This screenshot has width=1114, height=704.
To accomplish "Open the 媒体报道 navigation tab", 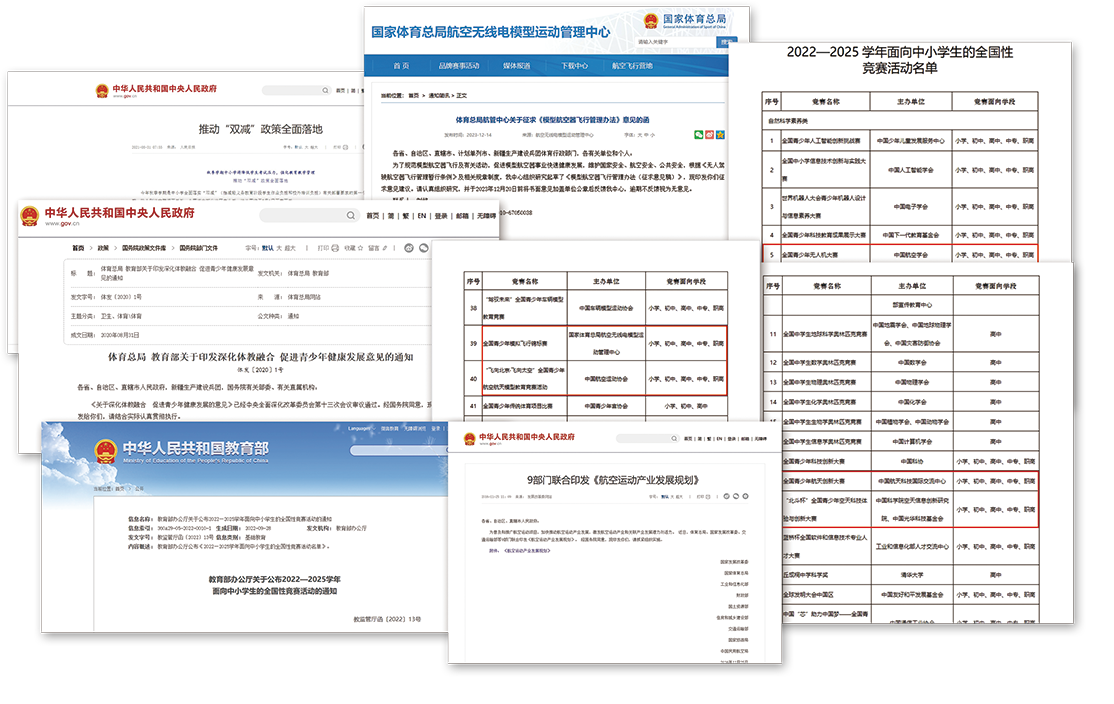I will tap(517, 65).
